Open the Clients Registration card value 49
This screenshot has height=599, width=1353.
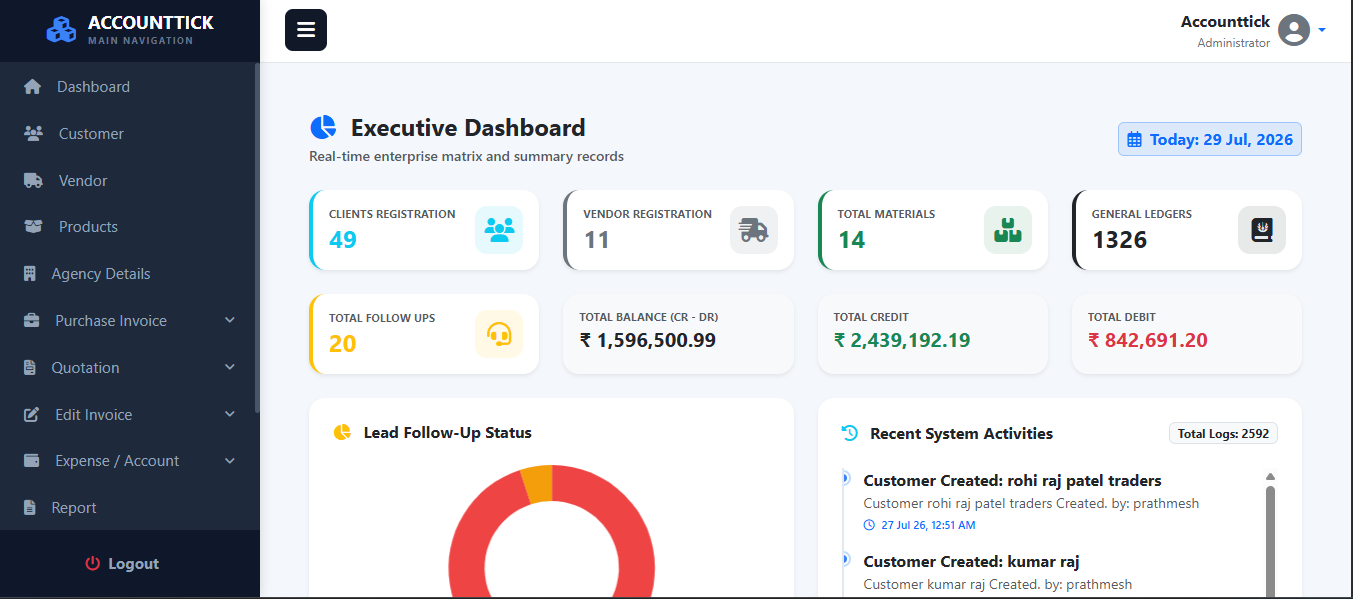(x=343, y=240)
